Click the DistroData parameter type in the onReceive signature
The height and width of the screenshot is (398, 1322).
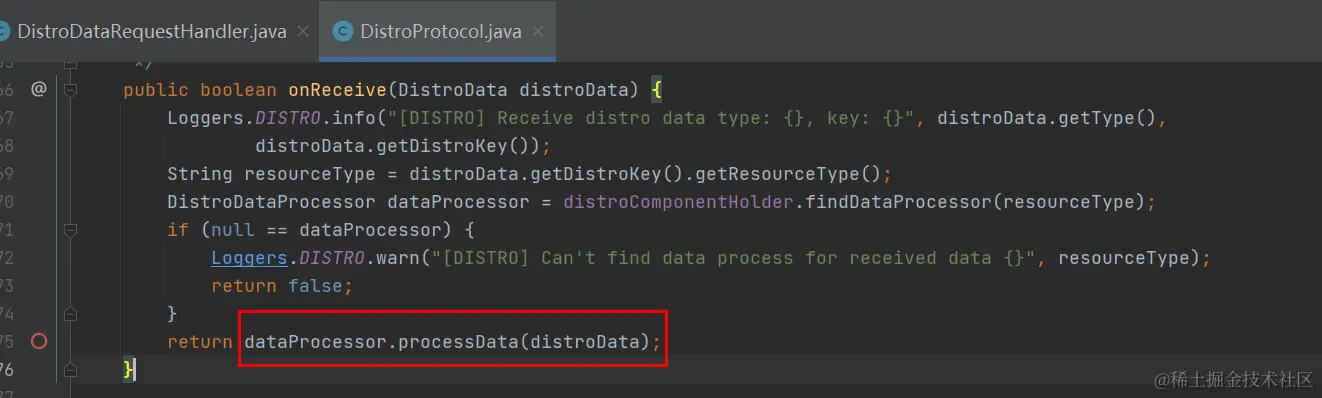[x=453, y=90]
